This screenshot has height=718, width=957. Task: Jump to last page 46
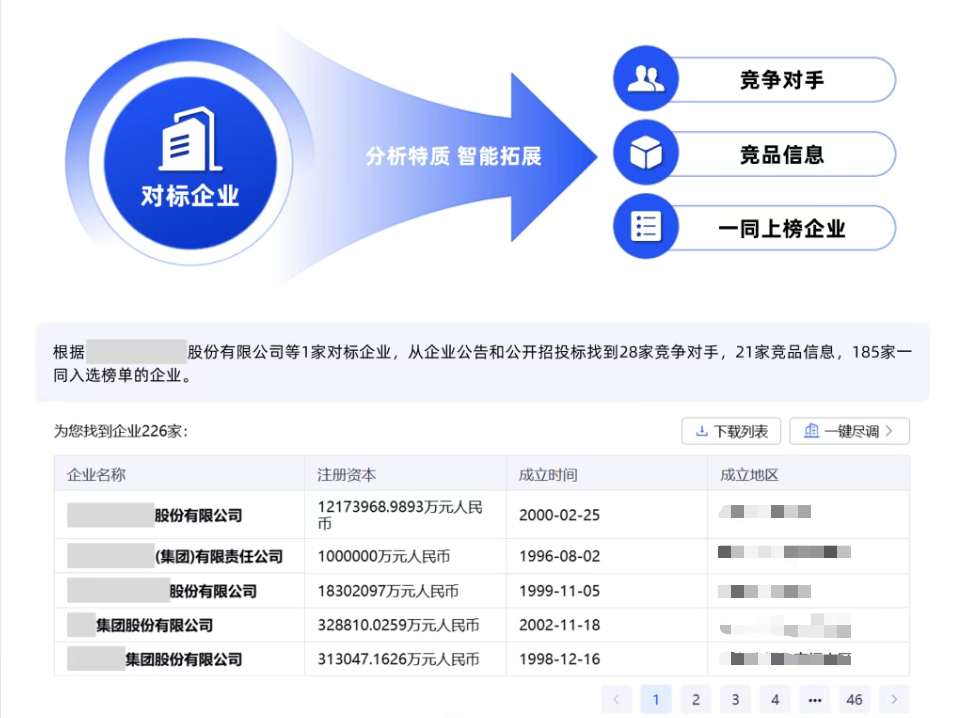[x=854, y=699]
